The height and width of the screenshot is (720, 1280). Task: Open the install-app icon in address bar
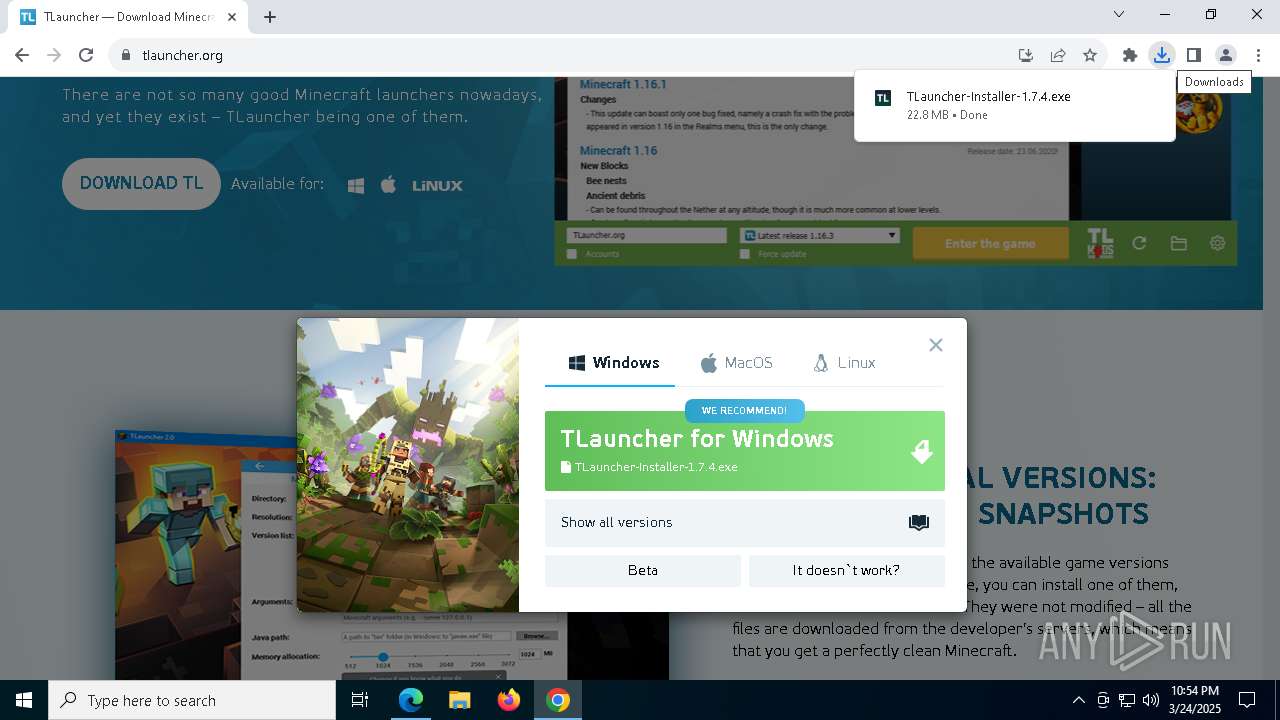(1025, 55)
